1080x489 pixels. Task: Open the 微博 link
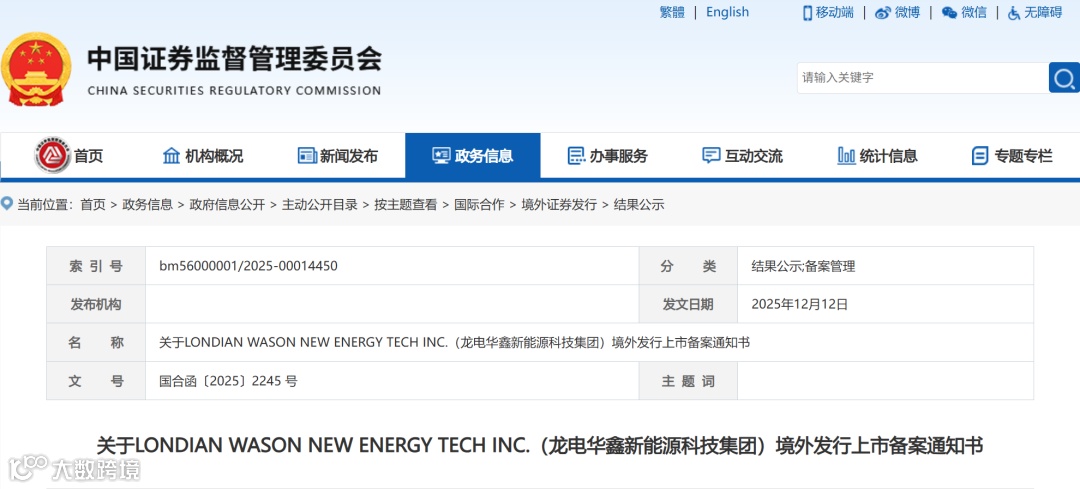[907, 12]
